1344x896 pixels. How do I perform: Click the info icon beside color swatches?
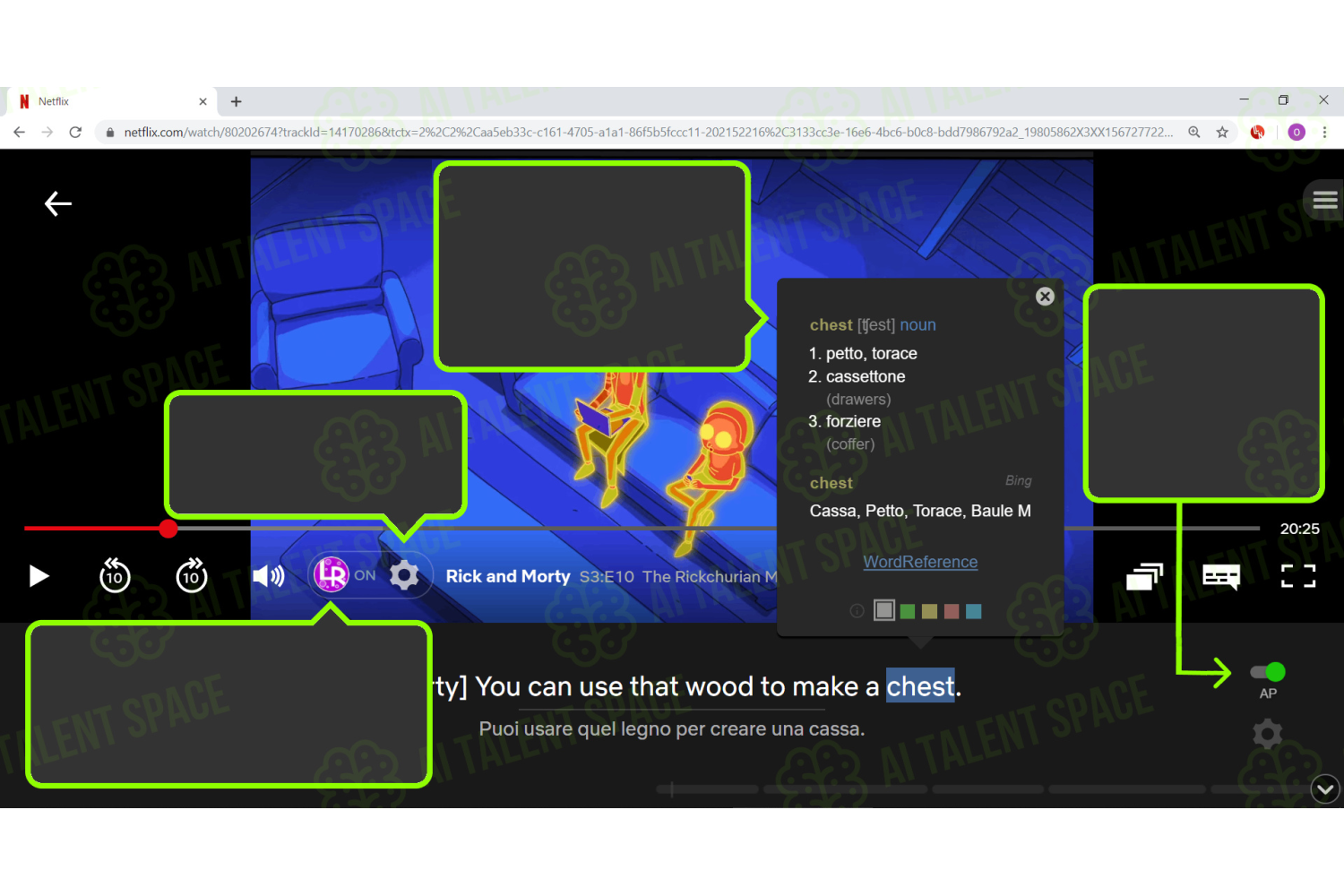pos(857,611)
